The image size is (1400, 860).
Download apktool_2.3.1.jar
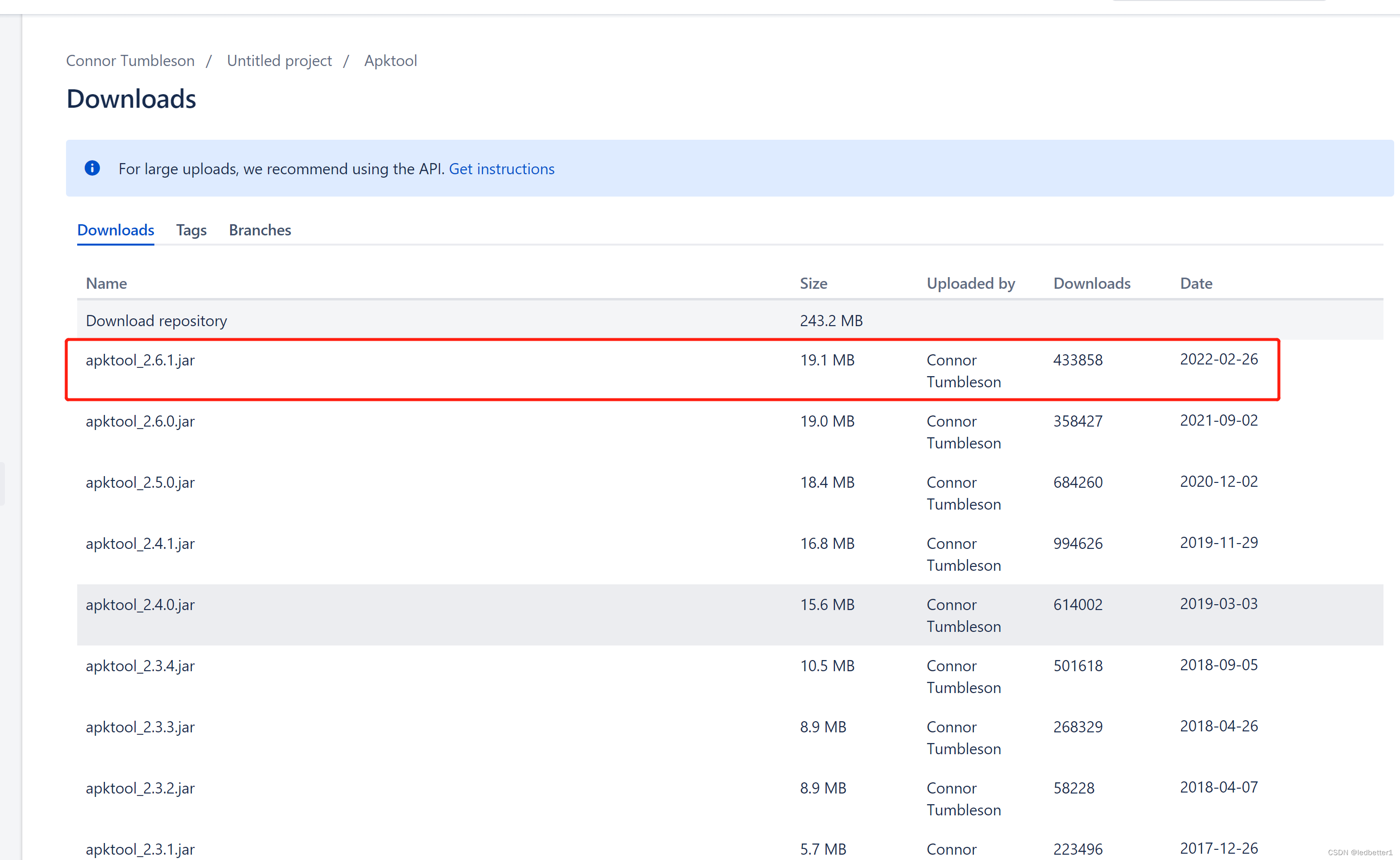click(x=140, y=849)
